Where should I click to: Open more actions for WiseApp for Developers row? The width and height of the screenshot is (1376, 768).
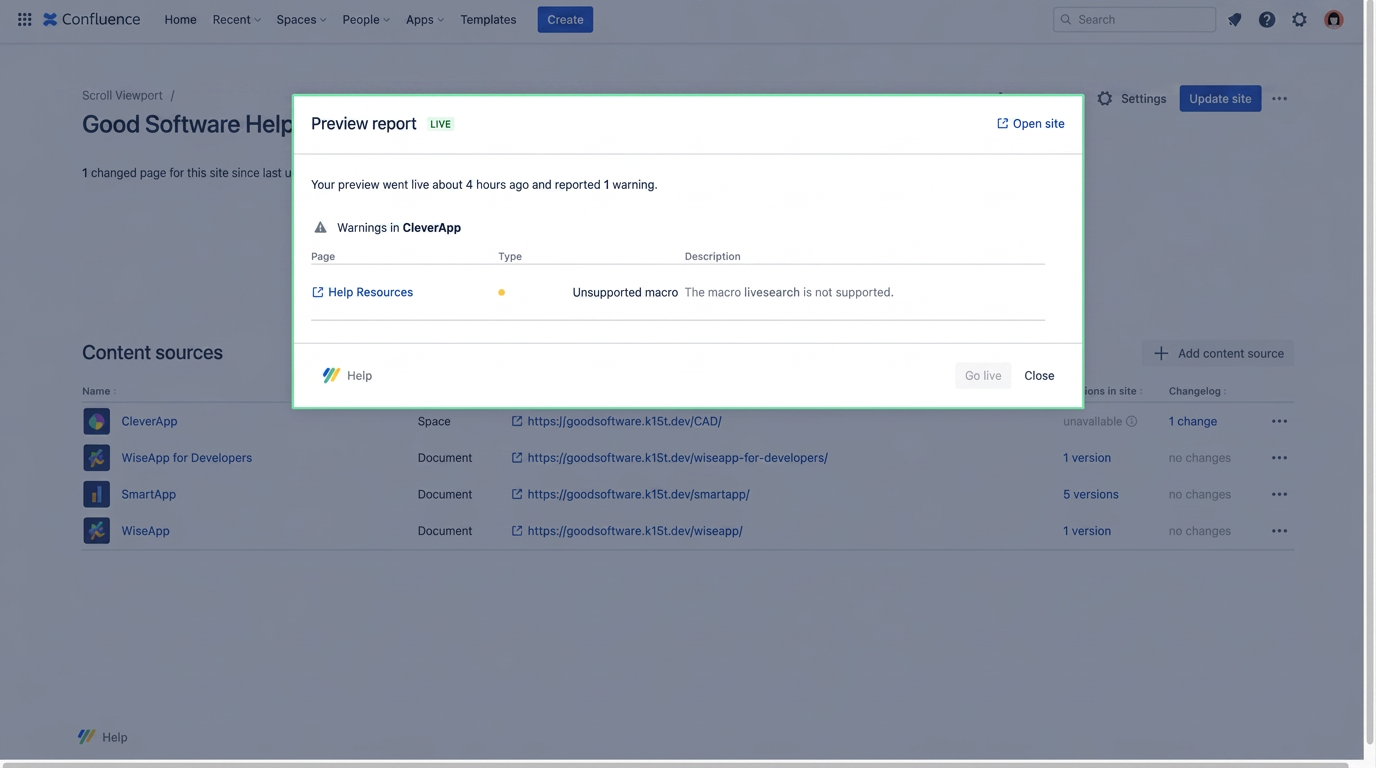pyautogui.click(x=1280, y=457)
